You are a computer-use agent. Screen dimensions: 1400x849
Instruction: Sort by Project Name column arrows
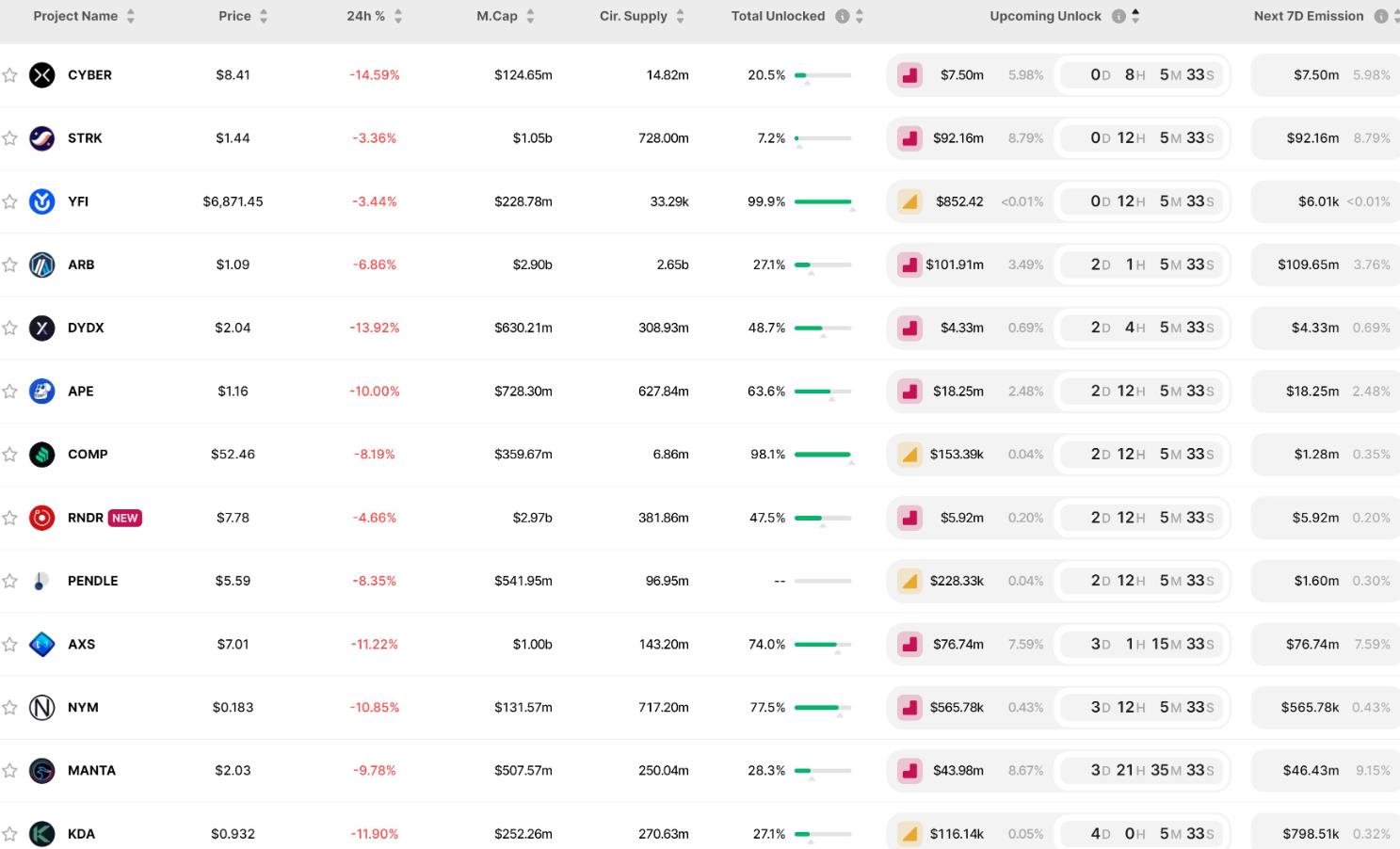(131, 16)
